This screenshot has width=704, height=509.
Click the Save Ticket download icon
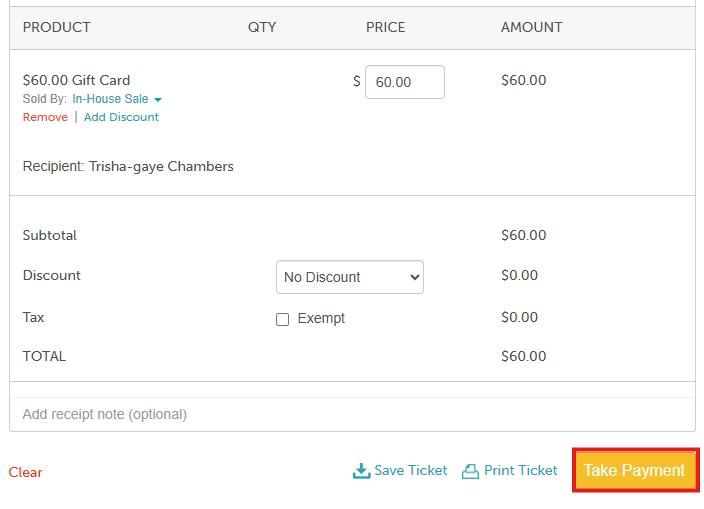tap(361, 471)
